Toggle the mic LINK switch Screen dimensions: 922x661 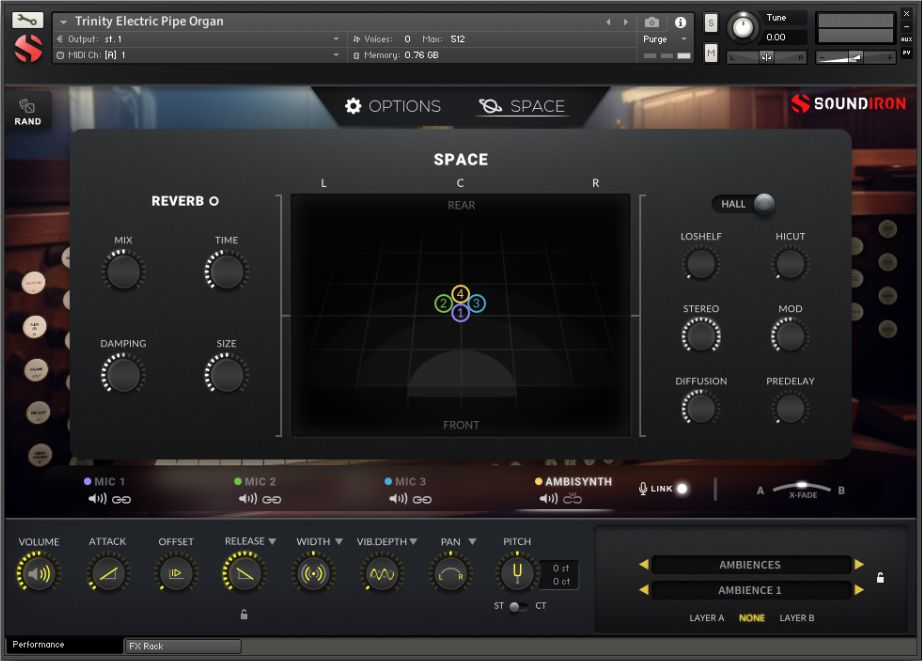682,489
